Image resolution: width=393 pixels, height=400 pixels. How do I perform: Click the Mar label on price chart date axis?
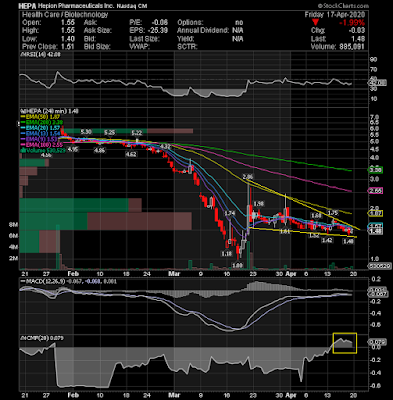click(x=174, y=274)
